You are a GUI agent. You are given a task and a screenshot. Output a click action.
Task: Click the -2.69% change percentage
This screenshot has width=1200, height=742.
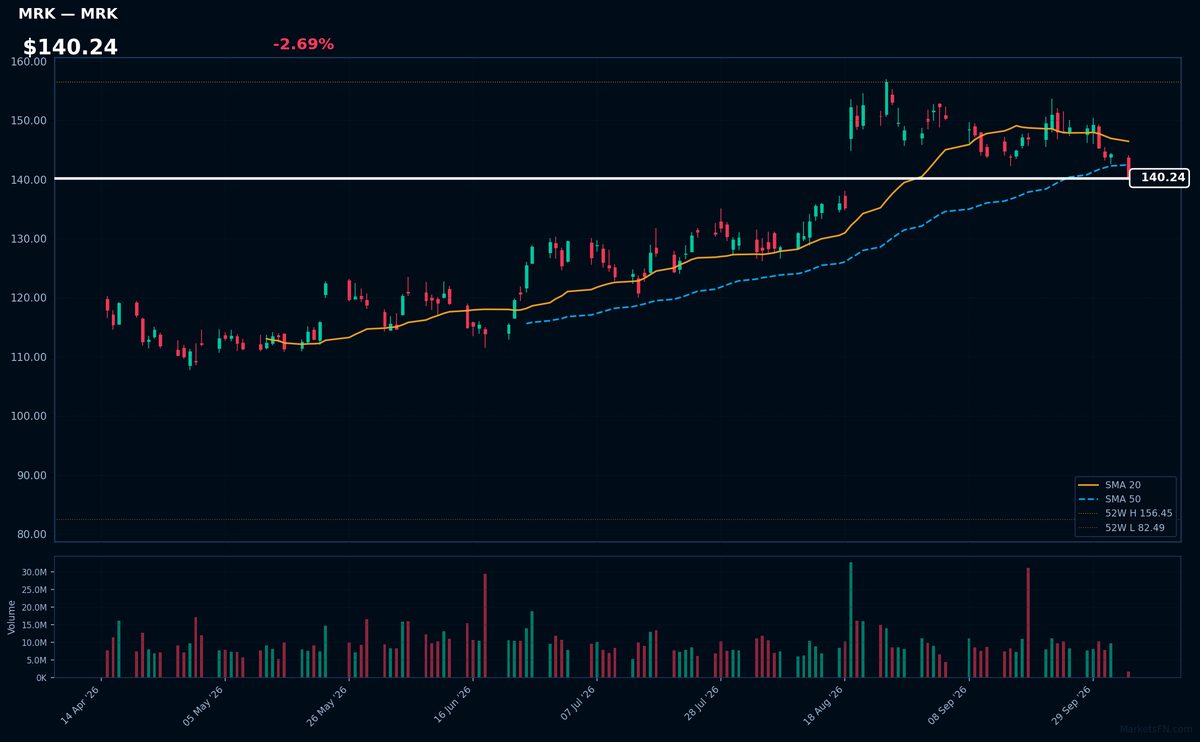(303, 44)
